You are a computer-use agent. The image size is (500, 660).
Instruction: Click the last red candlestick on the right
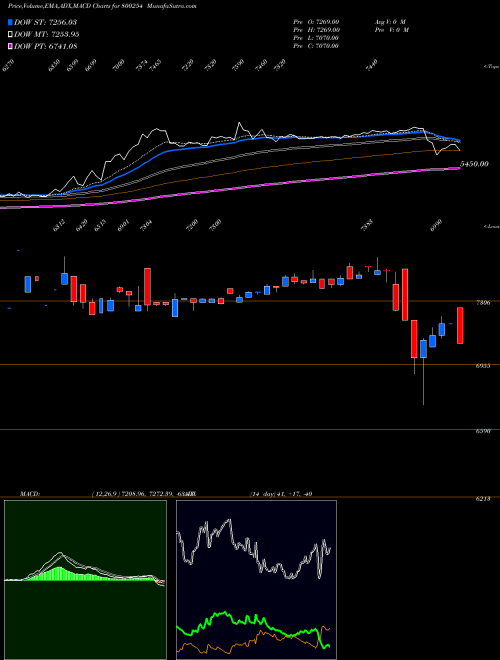click(460, 325)
